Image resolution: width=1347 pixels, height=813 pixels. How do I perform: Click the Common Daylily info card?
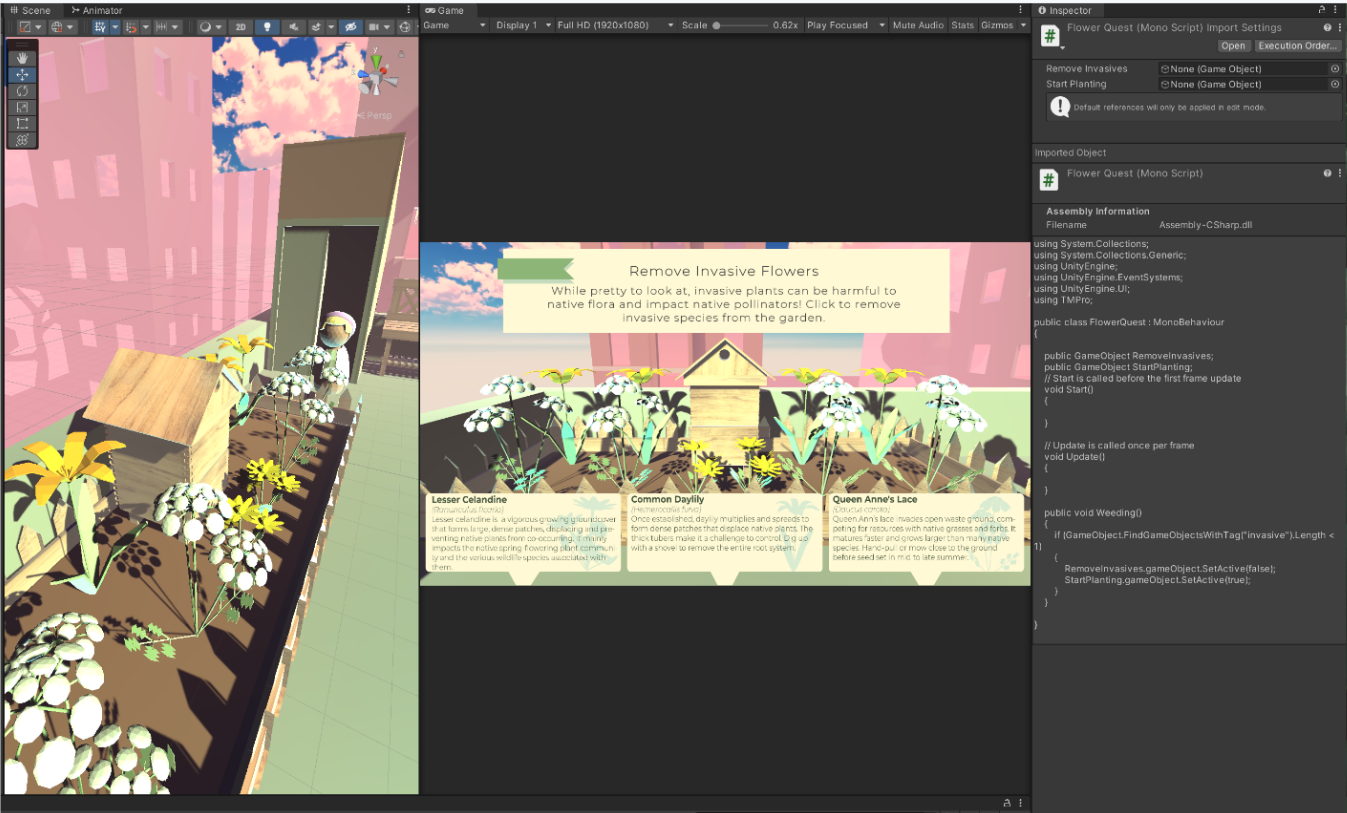pos(725,533)
